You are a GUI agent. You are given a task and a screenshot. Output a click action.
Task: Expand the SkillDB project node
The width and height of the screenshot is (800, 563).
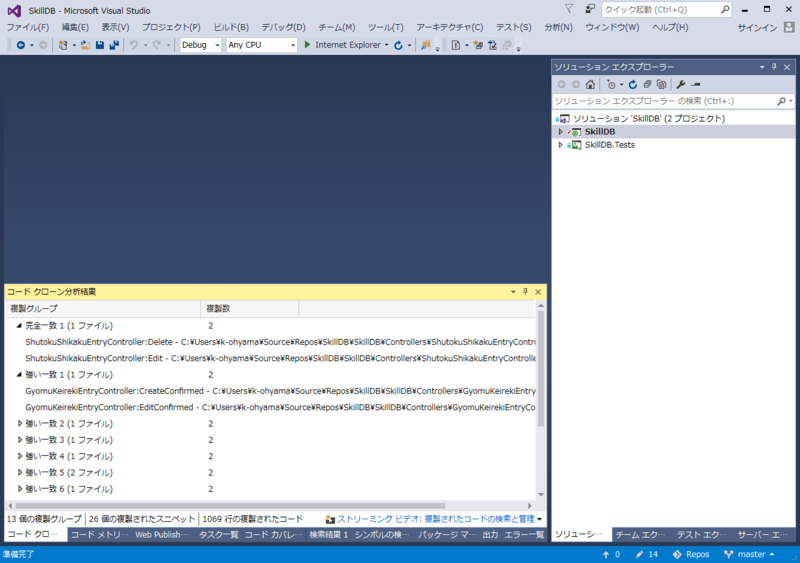[x=560, y=132]
